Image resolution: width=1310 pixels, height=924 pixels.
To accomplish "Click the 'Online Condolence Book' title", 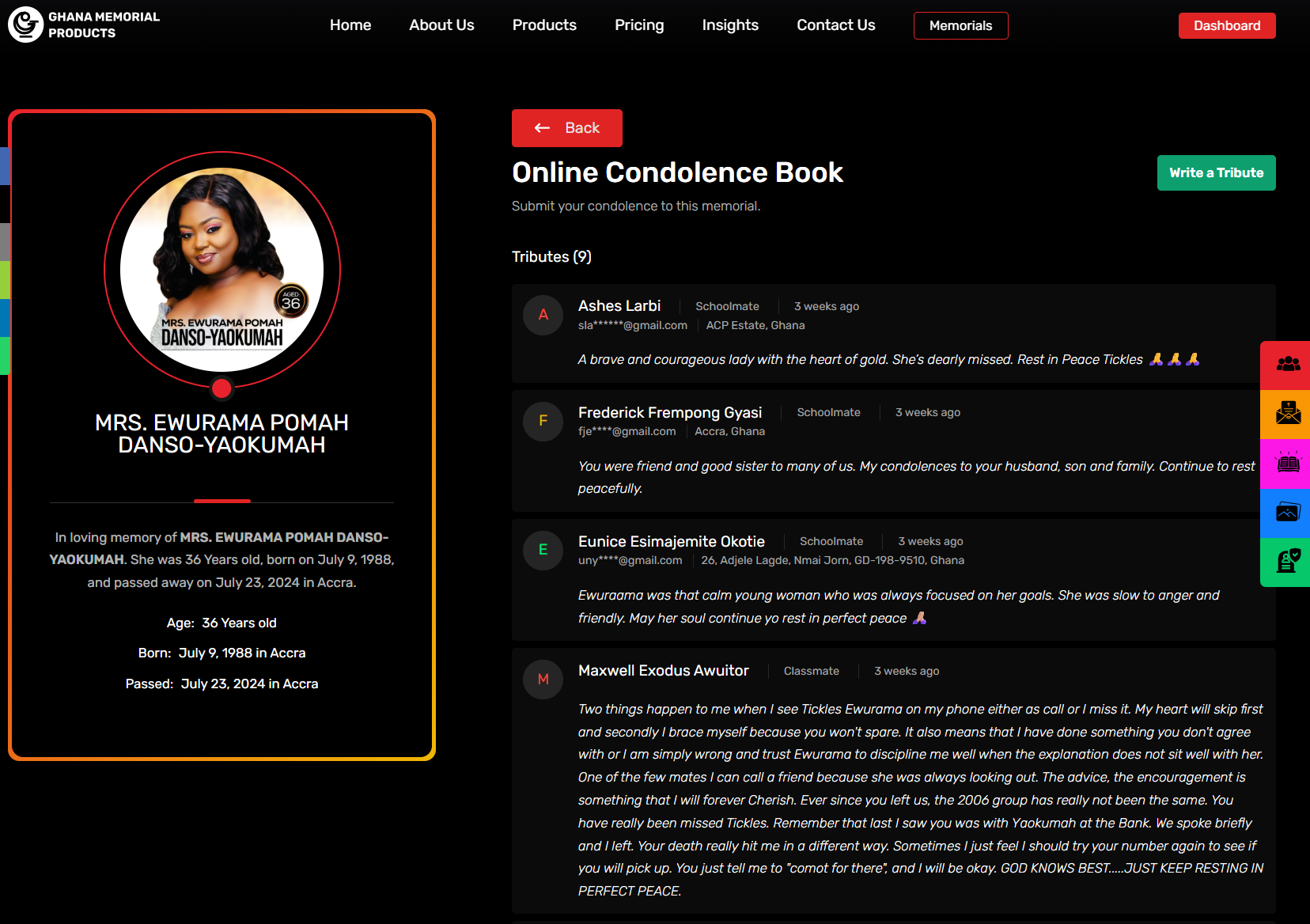I will 677,172.
